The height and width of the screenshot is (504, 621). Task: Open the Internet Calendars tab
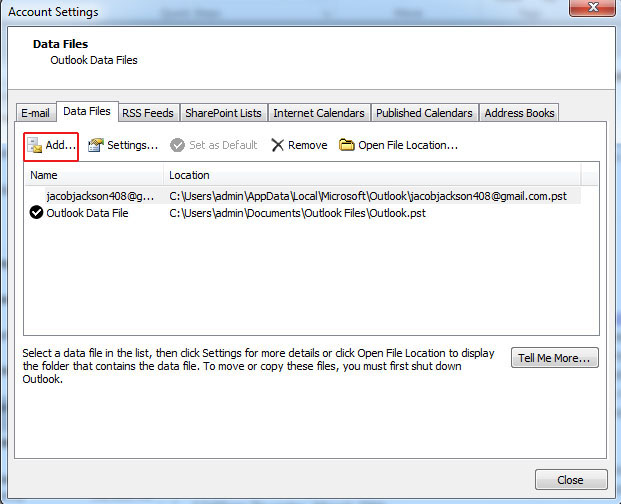click(x=319, y=113)
